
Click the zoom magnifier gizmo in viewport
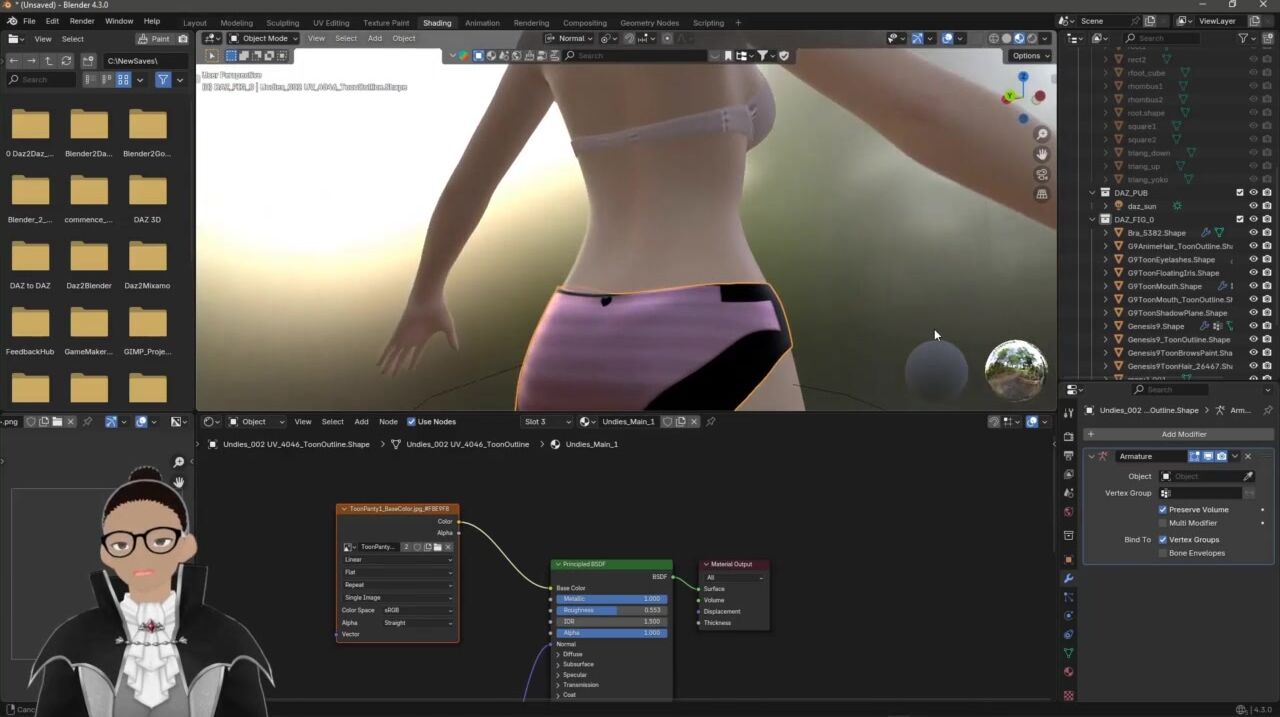coord(1042,134)
